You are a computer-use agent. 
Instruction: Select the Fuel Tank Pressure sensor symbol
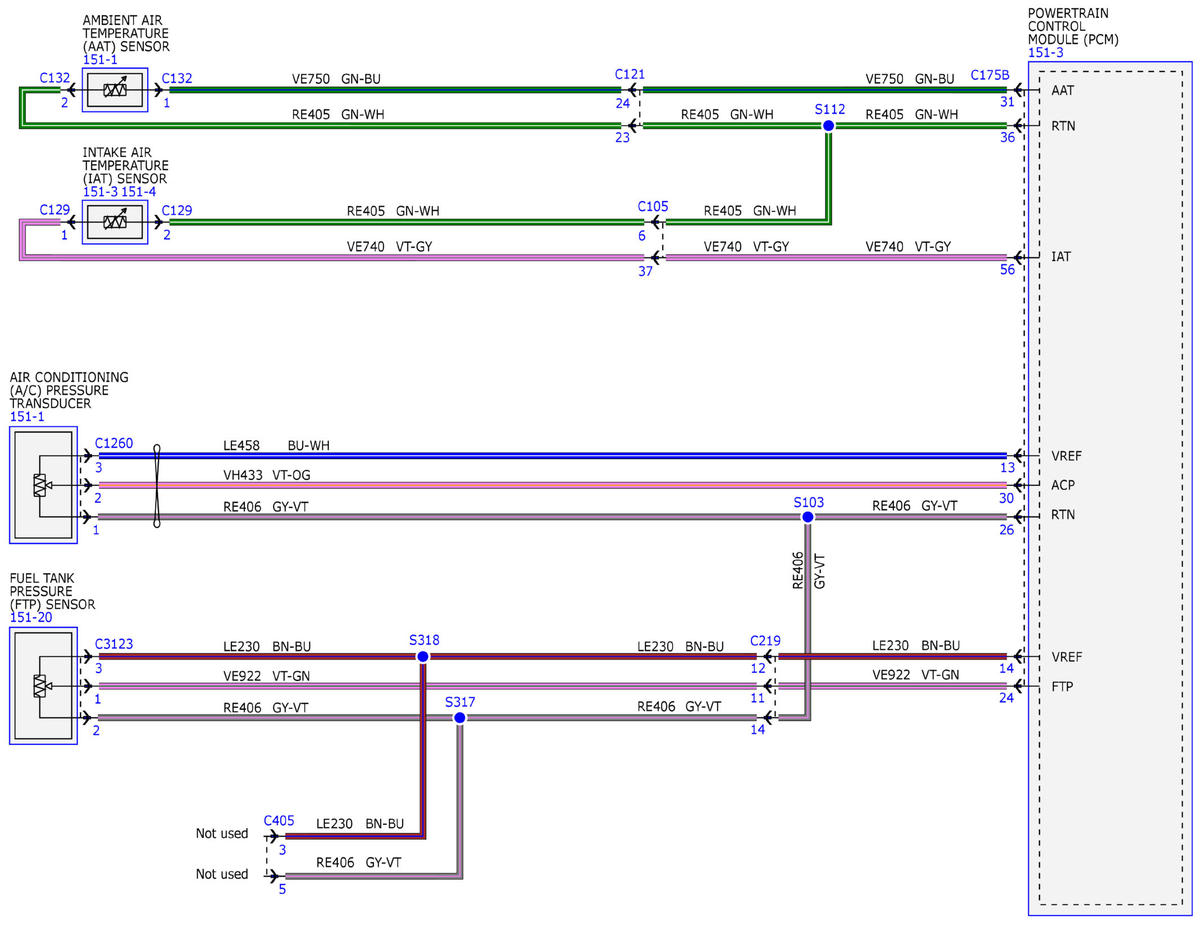43,686
